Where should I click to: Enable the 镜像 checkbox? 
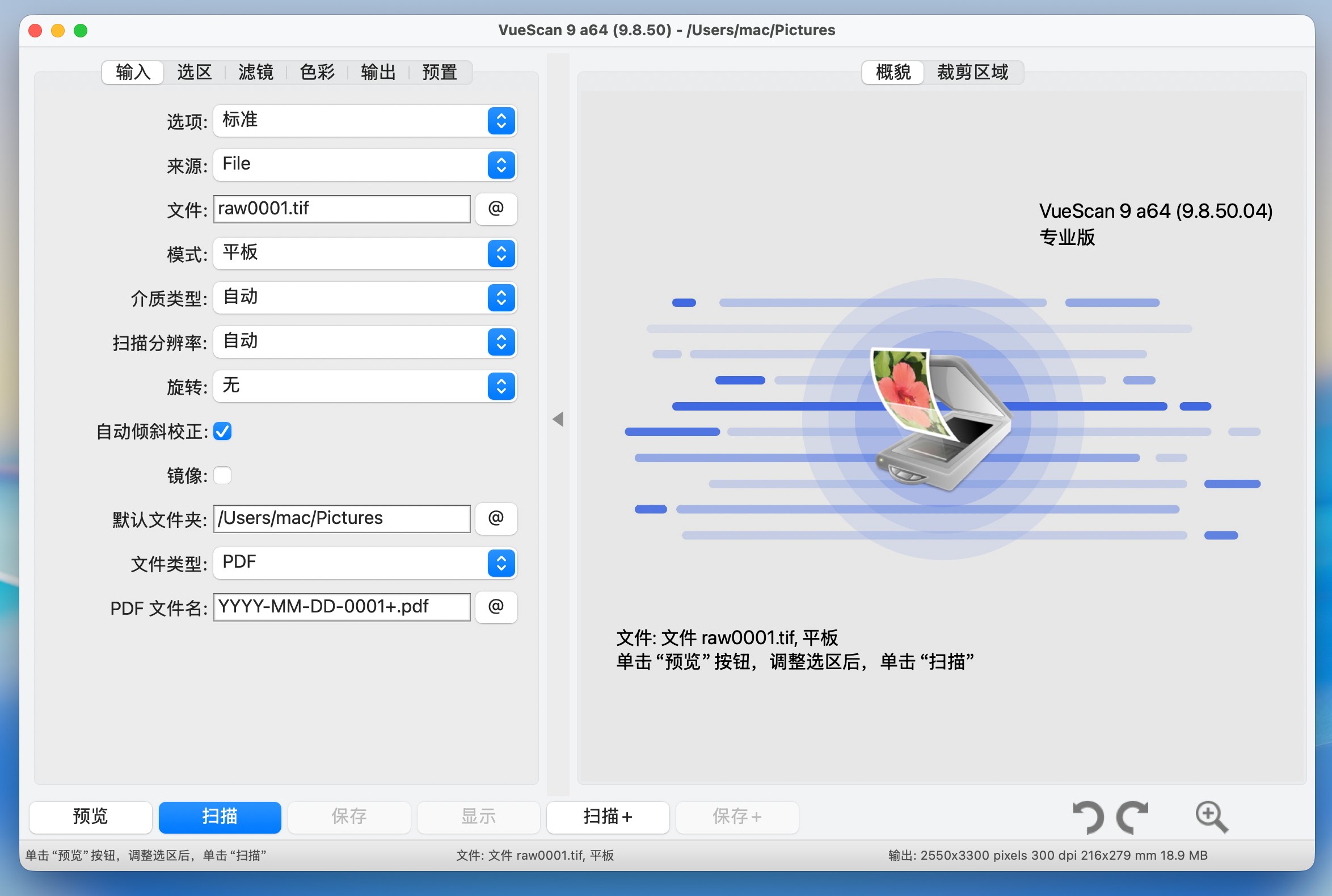pyautogui.click(x=222, y=475)
